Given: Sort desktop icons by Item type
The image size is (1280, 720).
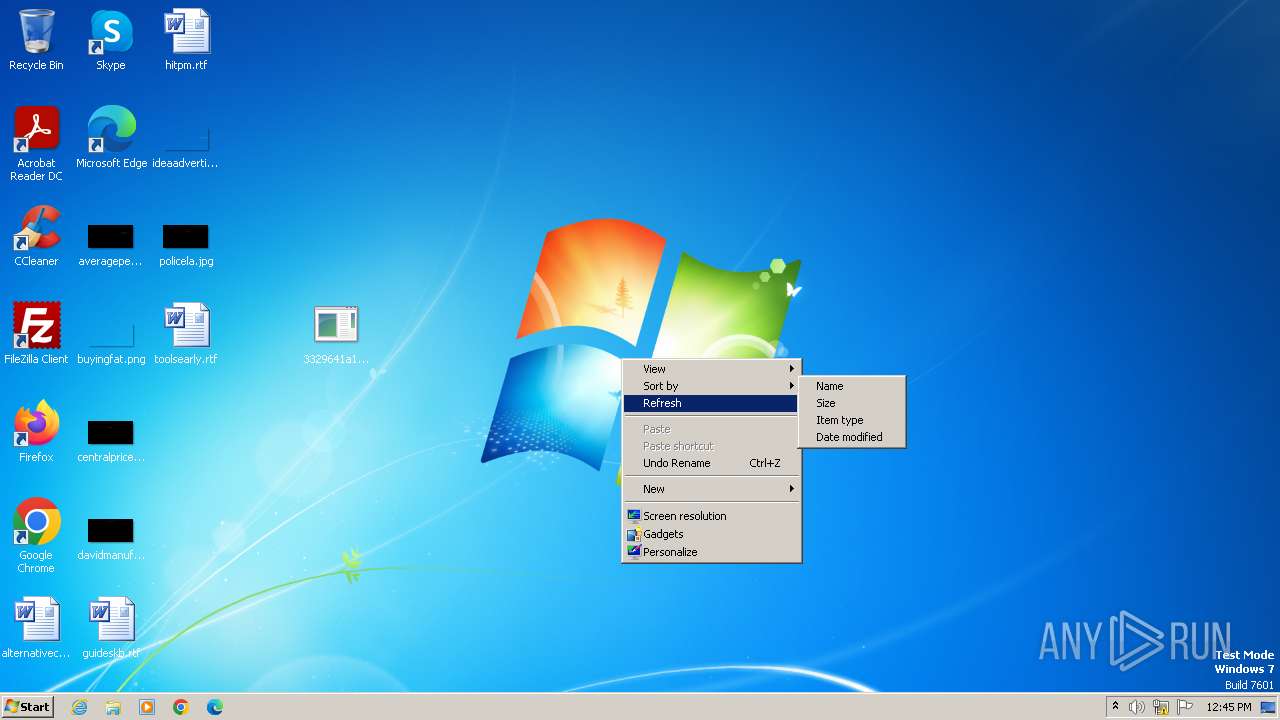Looking at the screenshot, I should click(852, 420).
